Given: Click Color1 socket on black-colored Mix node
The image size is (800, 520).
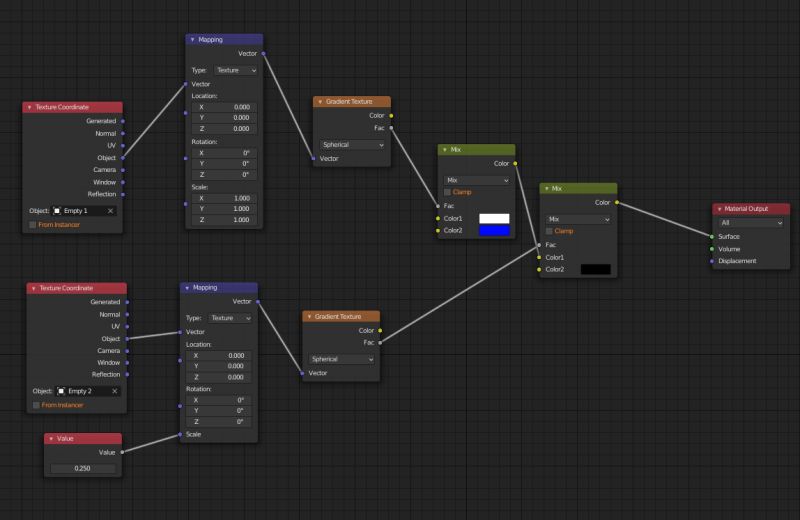Looking at the screenshot, I should pos(539,258).
